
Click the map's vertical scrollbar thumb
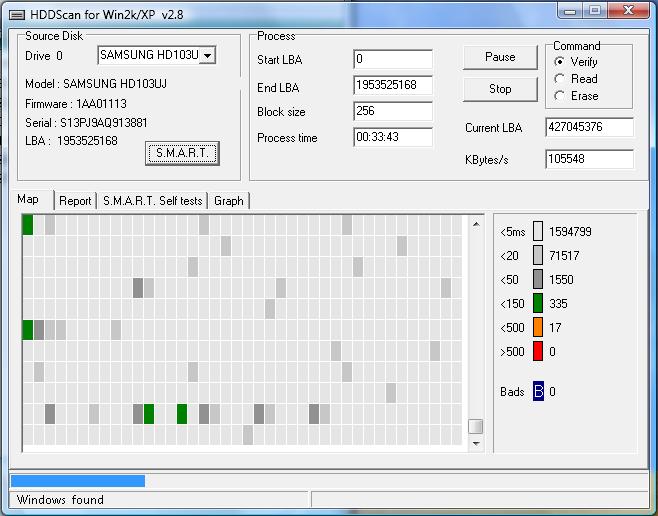point(475,426)
